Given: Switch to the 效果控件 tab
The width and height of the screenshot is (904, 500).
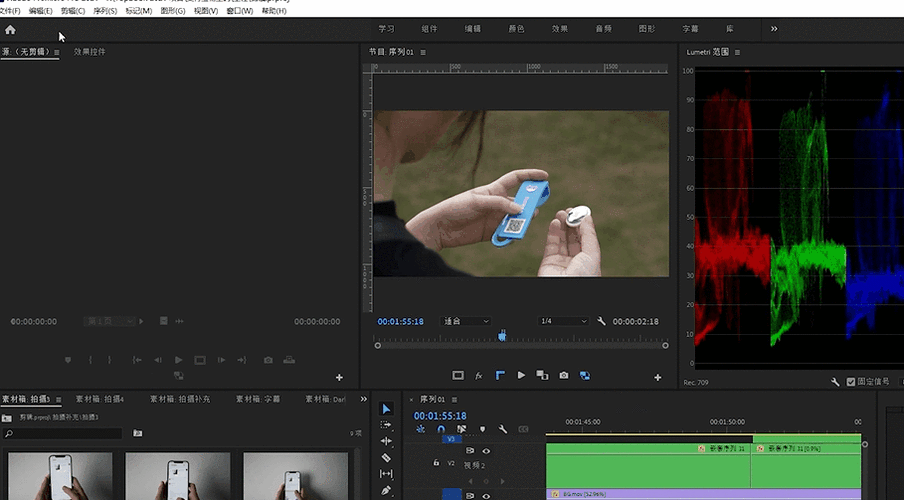Looking at the screenshot, I should pyautogui.click(x=90, y=52).
